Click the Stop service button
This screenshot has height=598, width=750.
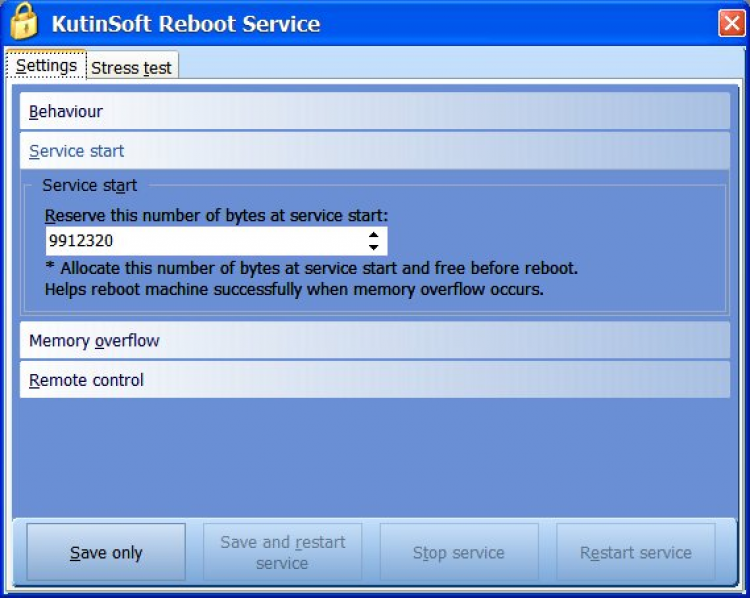tap(459, 552)
